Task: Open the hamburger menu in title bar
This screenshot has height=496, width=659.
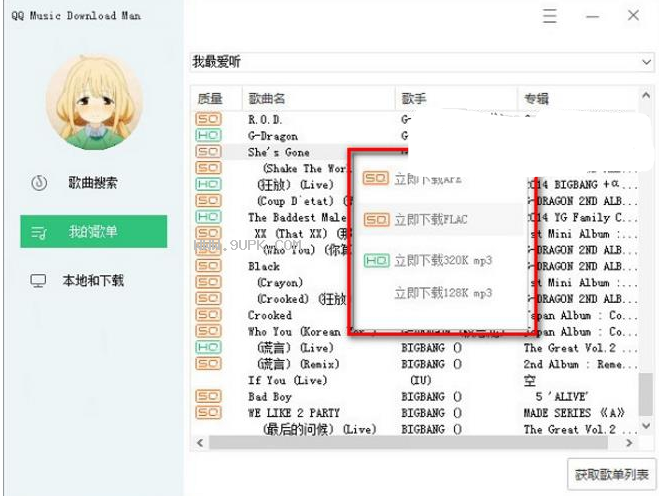Action: pyautogui.click(x=550, y=16)
